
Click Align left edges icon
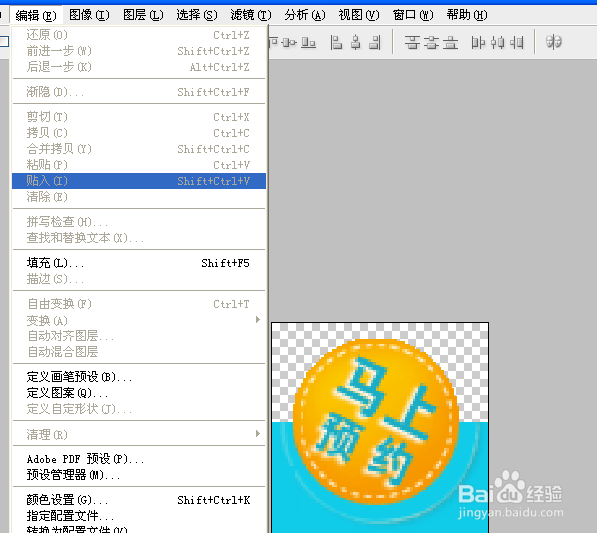click(336, 42)
